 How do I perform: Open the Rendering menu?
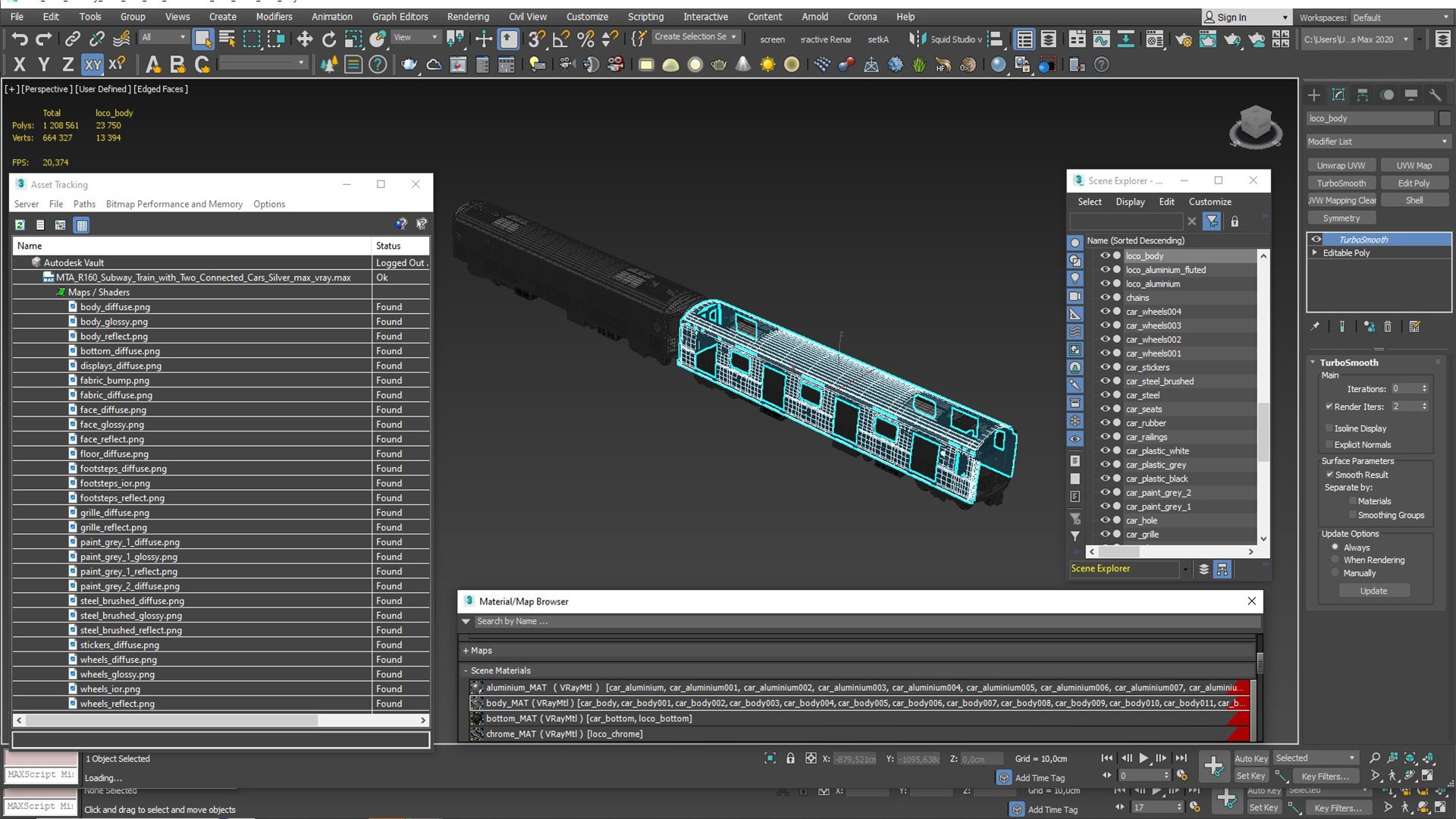[468, 17]
